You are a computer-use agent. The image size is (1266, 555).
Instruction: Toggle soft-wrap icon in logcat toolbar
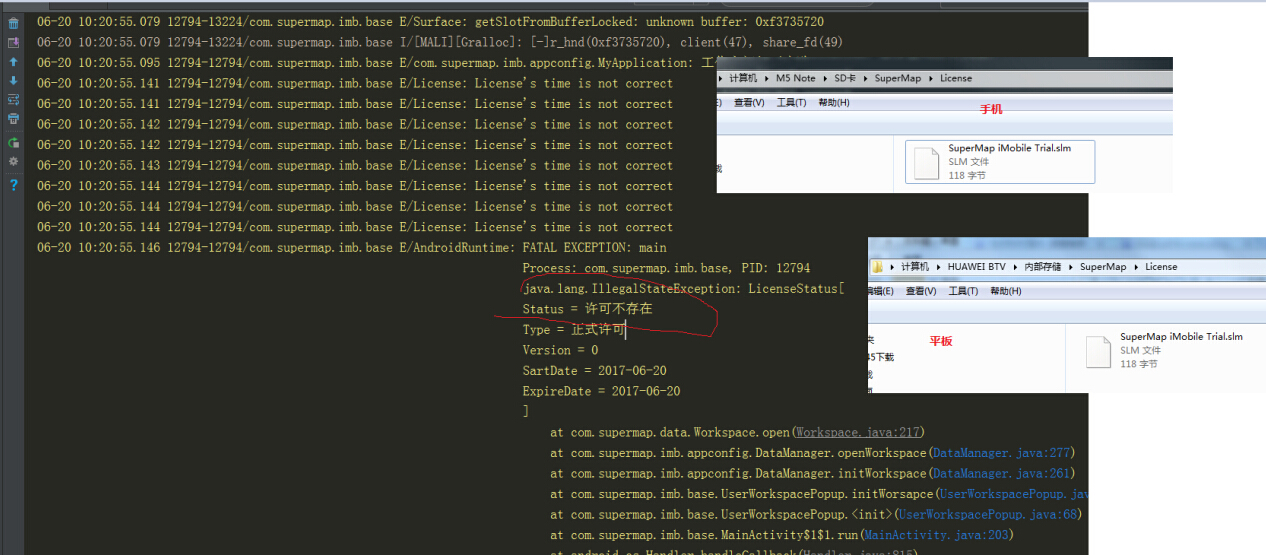[13, 100]
